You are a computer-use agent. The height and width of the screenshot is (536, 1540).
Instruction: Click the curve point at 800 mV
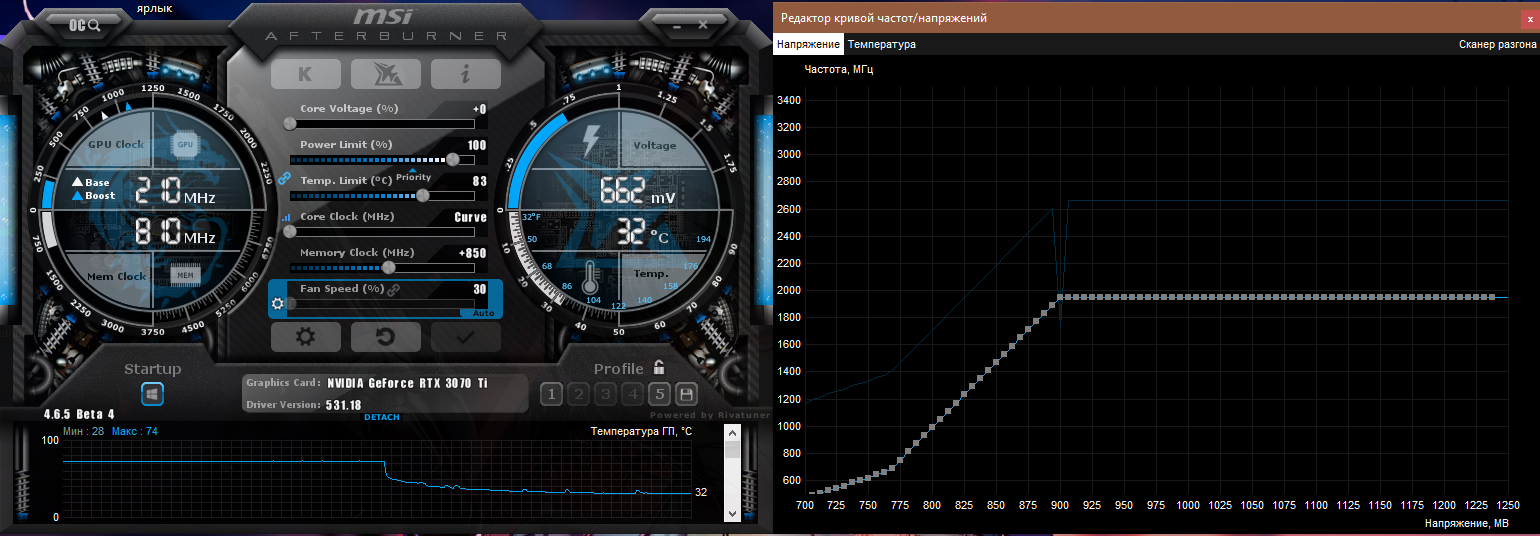coord(932,427)
